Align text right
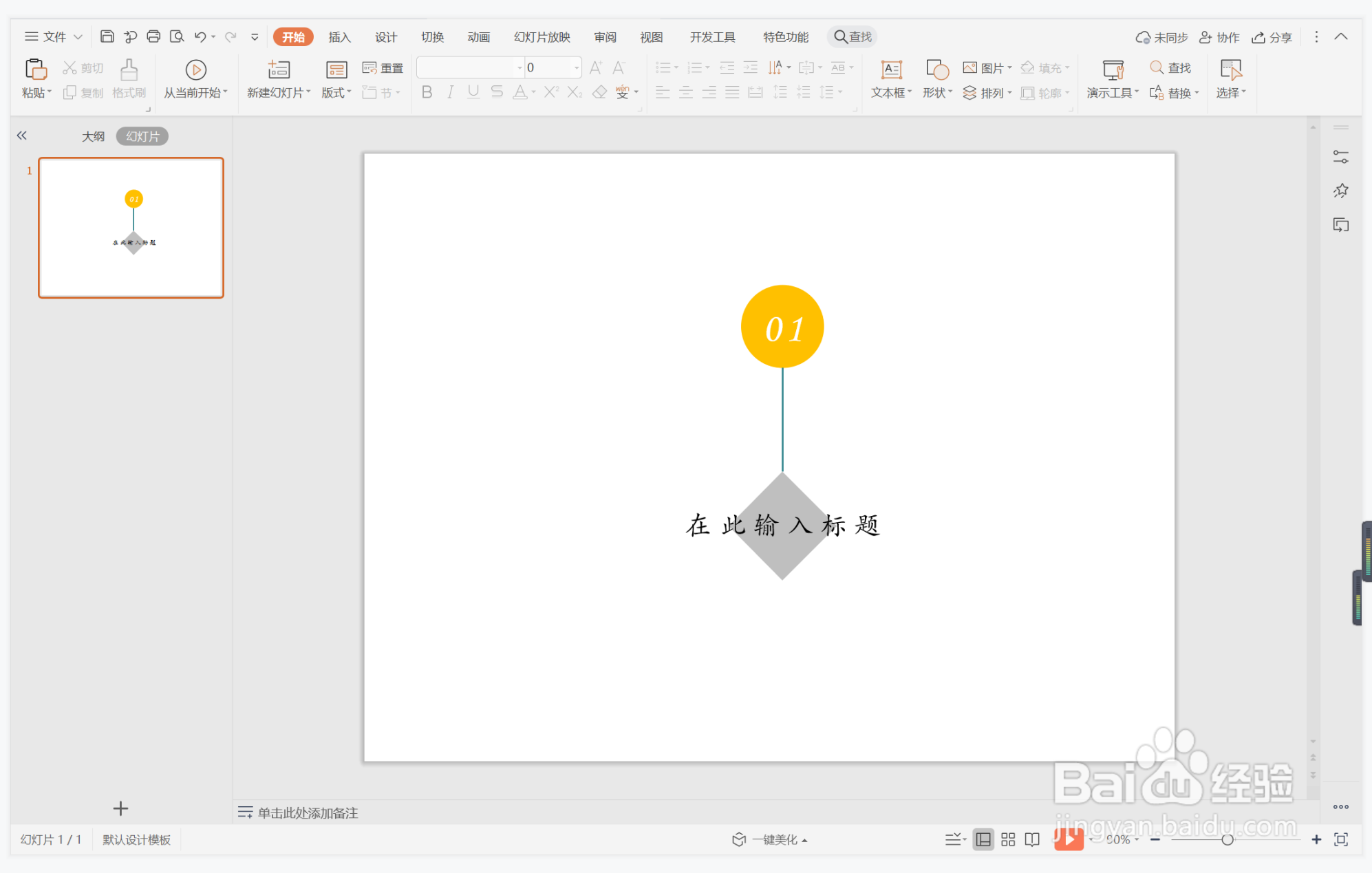Viewport: 1372px width, 873px height. 709,92
